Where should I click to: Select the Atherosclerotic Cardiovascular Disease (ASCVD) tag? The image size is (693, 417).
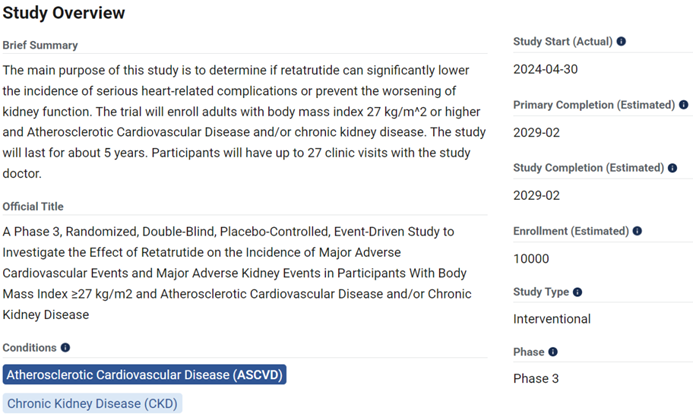click(x=145, y=375)
